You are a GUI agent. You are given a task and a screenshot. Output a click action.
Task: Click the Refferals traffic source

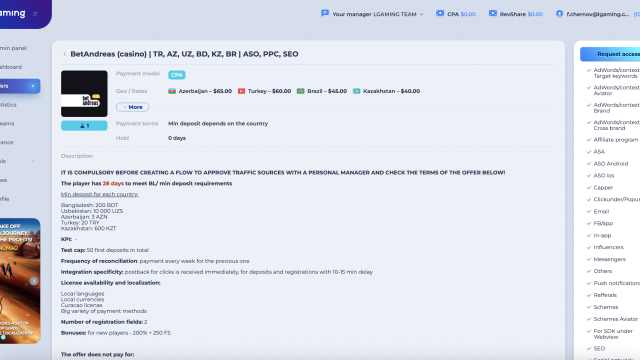pyautogui.click(x=605, y=295)
